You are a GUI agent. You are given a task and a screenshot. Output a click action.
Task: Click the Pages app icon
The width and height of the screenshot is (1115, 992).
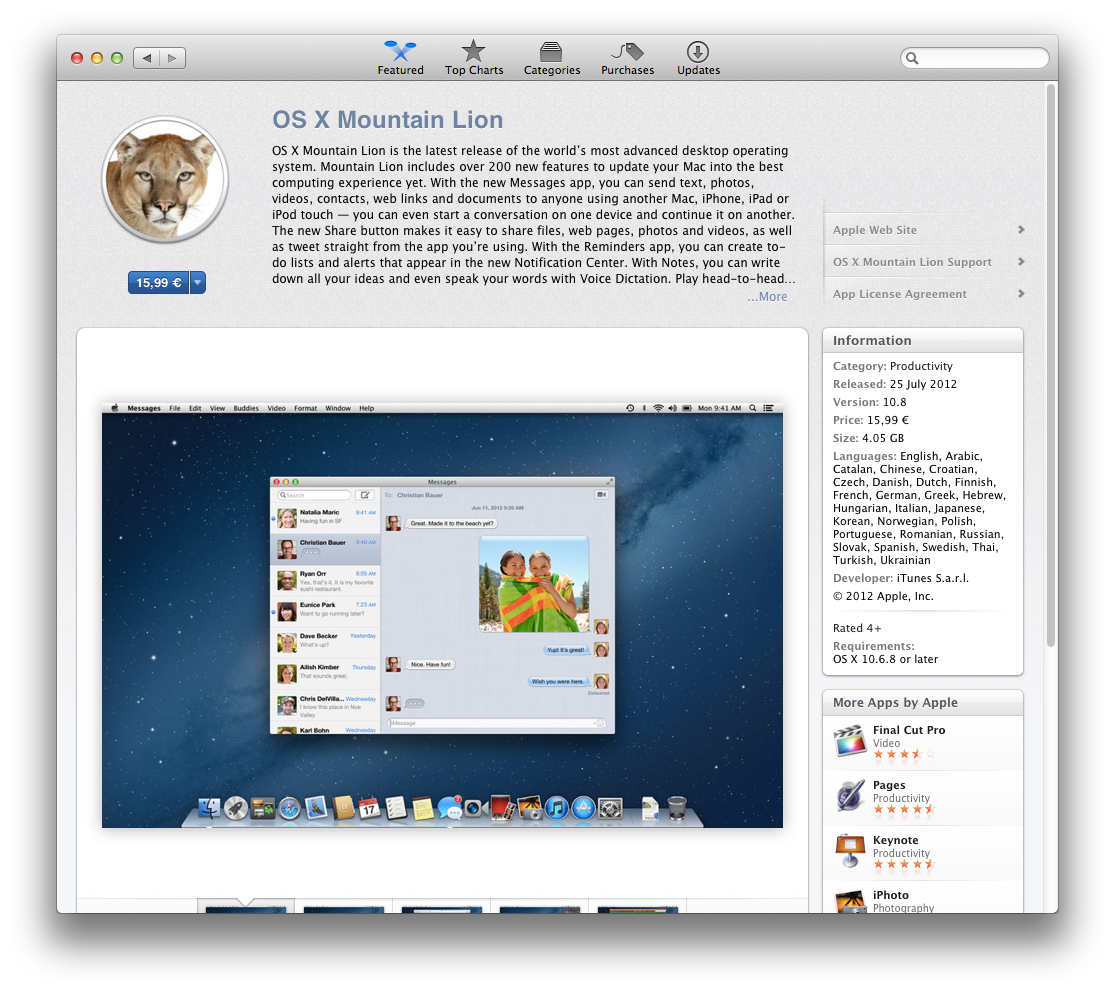click(850, 796)
